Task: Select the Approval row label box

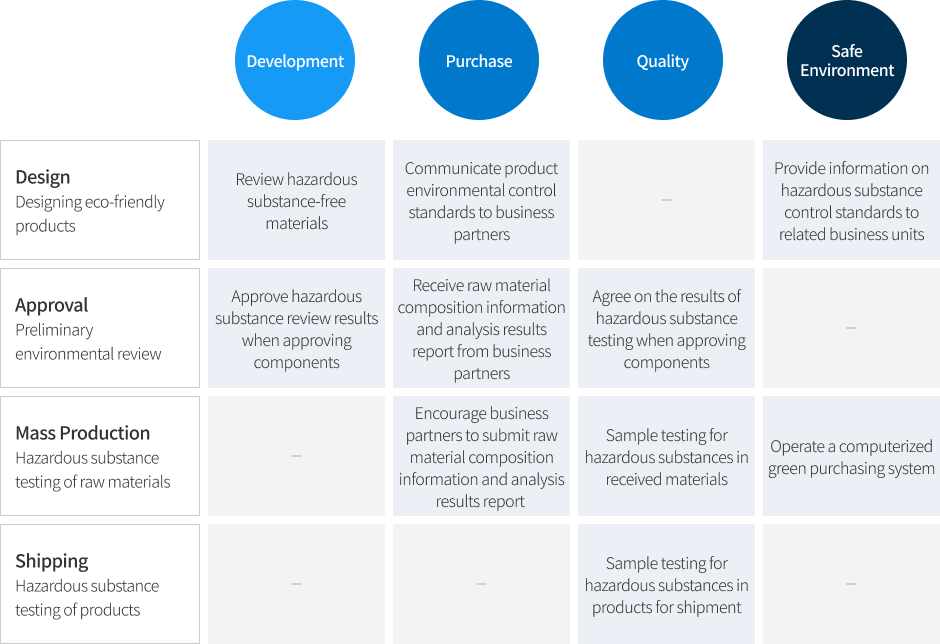Action: [x=100, y=328]
